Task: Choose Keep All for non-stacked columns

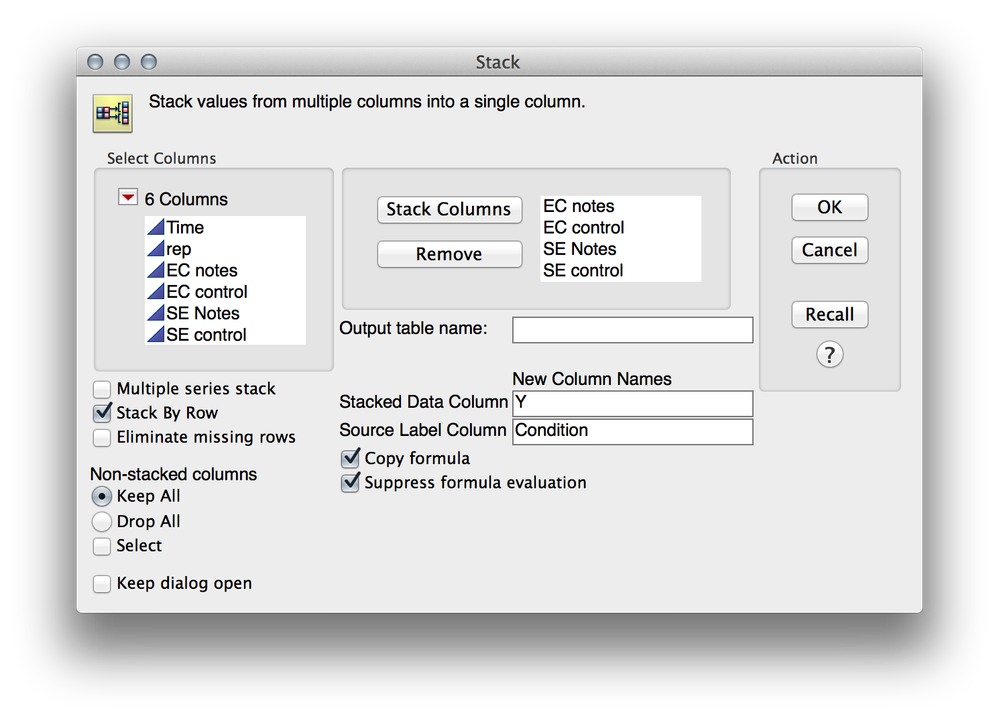Action: [102, 496]
